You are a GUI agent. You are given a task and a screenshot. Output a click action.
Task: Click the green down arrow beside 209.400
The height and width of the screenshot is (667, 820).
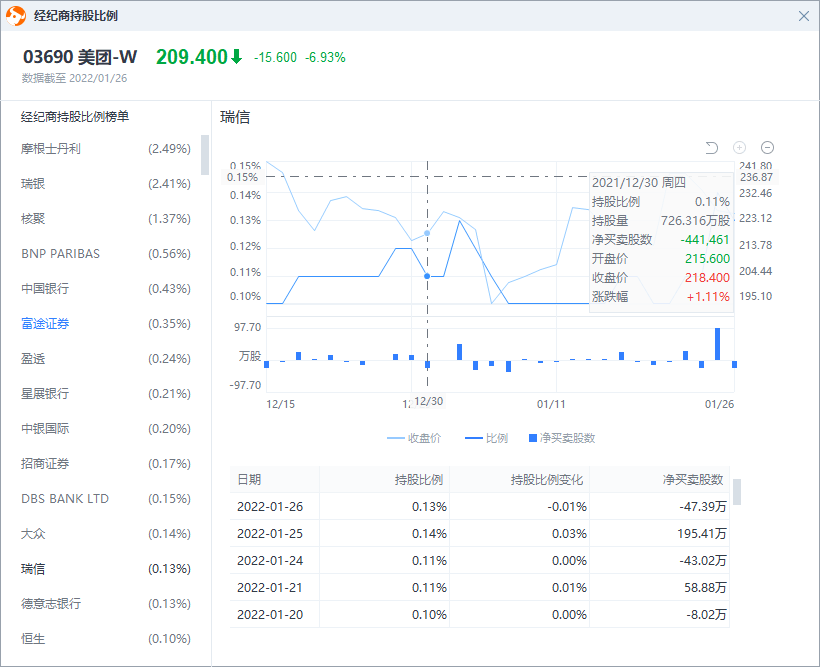(237, 57)
